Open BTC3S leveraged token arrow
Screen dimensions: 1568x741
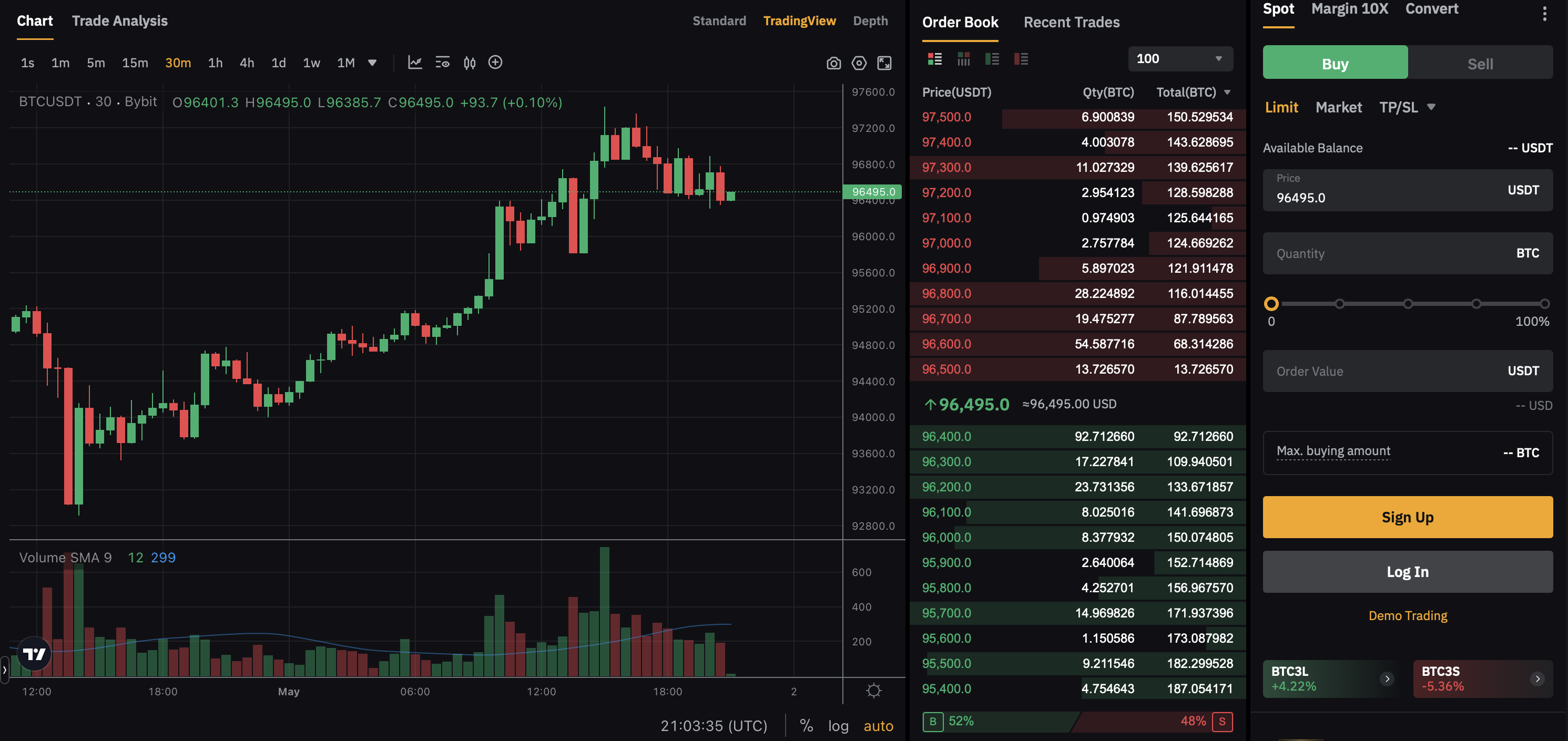[1538, 679]
